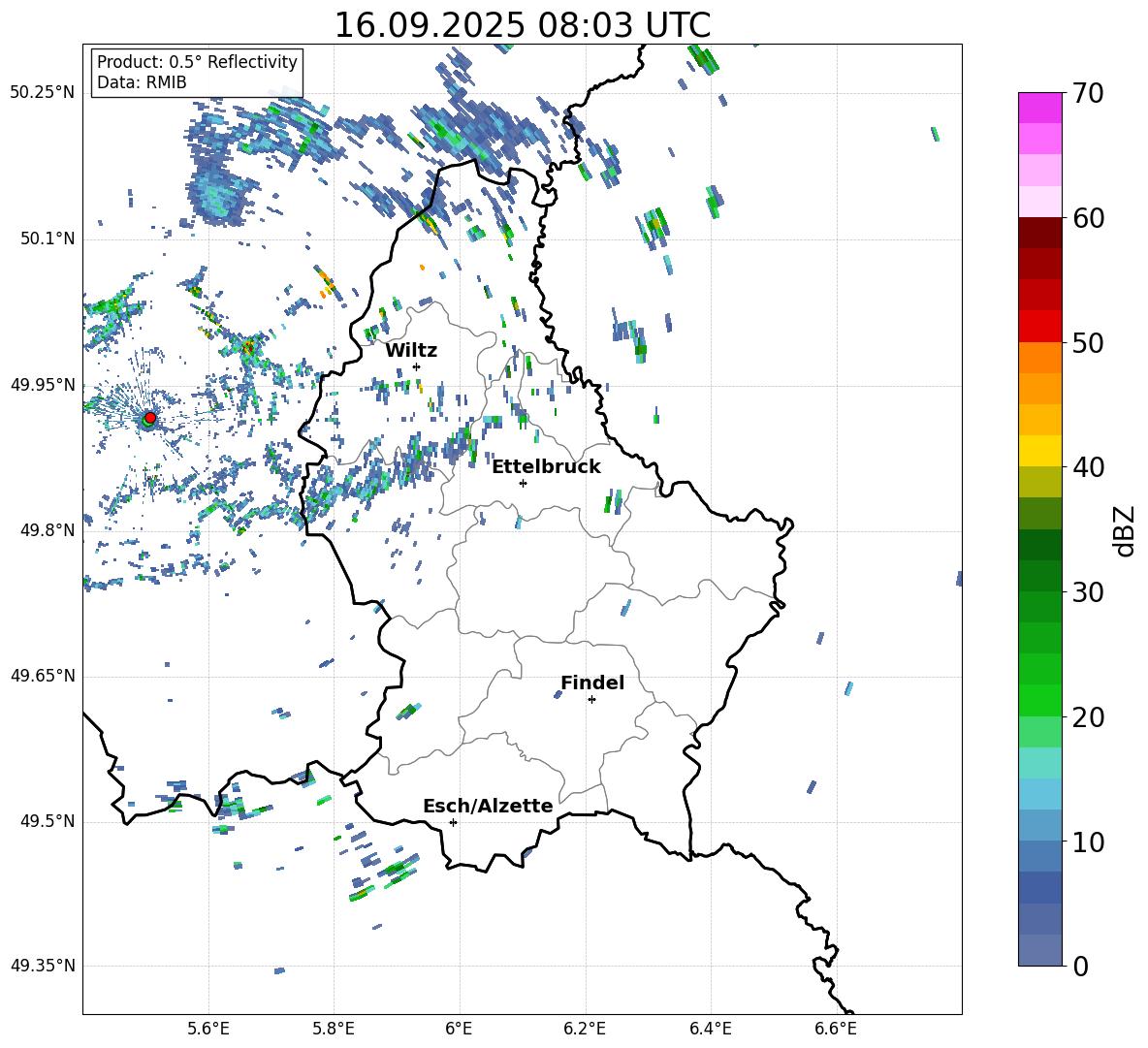Click the 5.6°E longitude label
The image size is (1148, 1048).
click(208, 1029)
